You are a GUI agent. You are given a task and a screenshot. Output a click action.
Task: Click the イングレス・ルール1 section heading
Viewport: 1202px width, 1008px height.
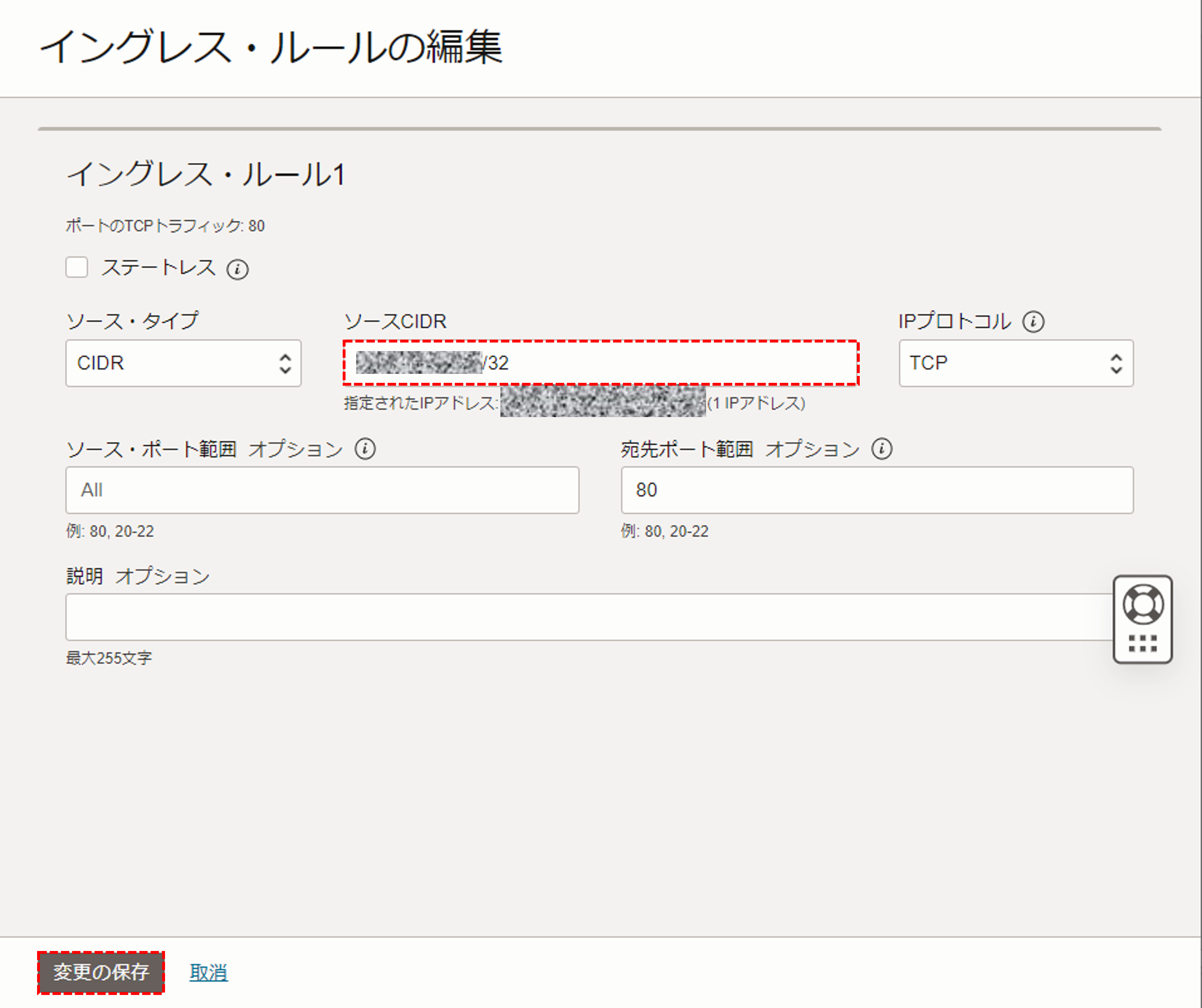pyautogui.click(x=206, y=174)
